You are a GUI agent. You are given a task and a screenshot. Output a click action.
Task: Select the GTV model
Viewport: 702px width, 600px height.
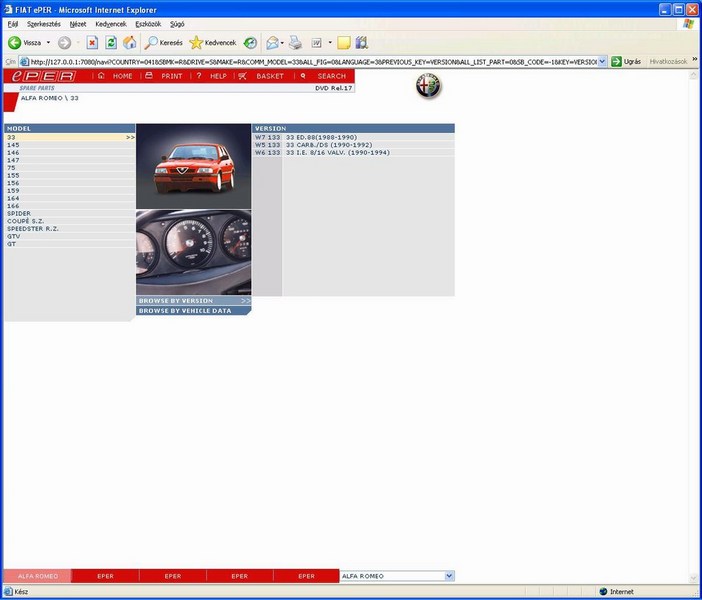tap(69, 236)
